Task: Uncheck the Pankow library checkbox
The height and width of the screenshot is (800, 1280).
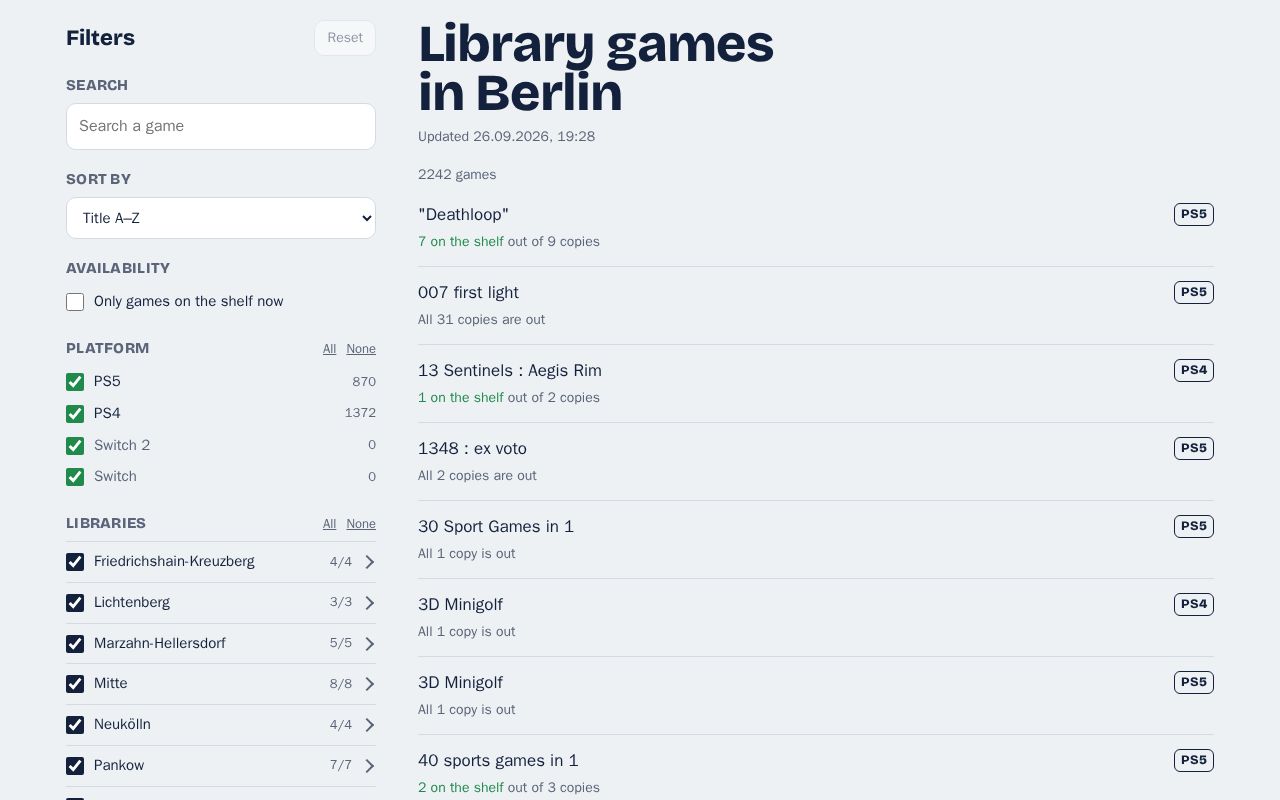Action: click(75, 766)
